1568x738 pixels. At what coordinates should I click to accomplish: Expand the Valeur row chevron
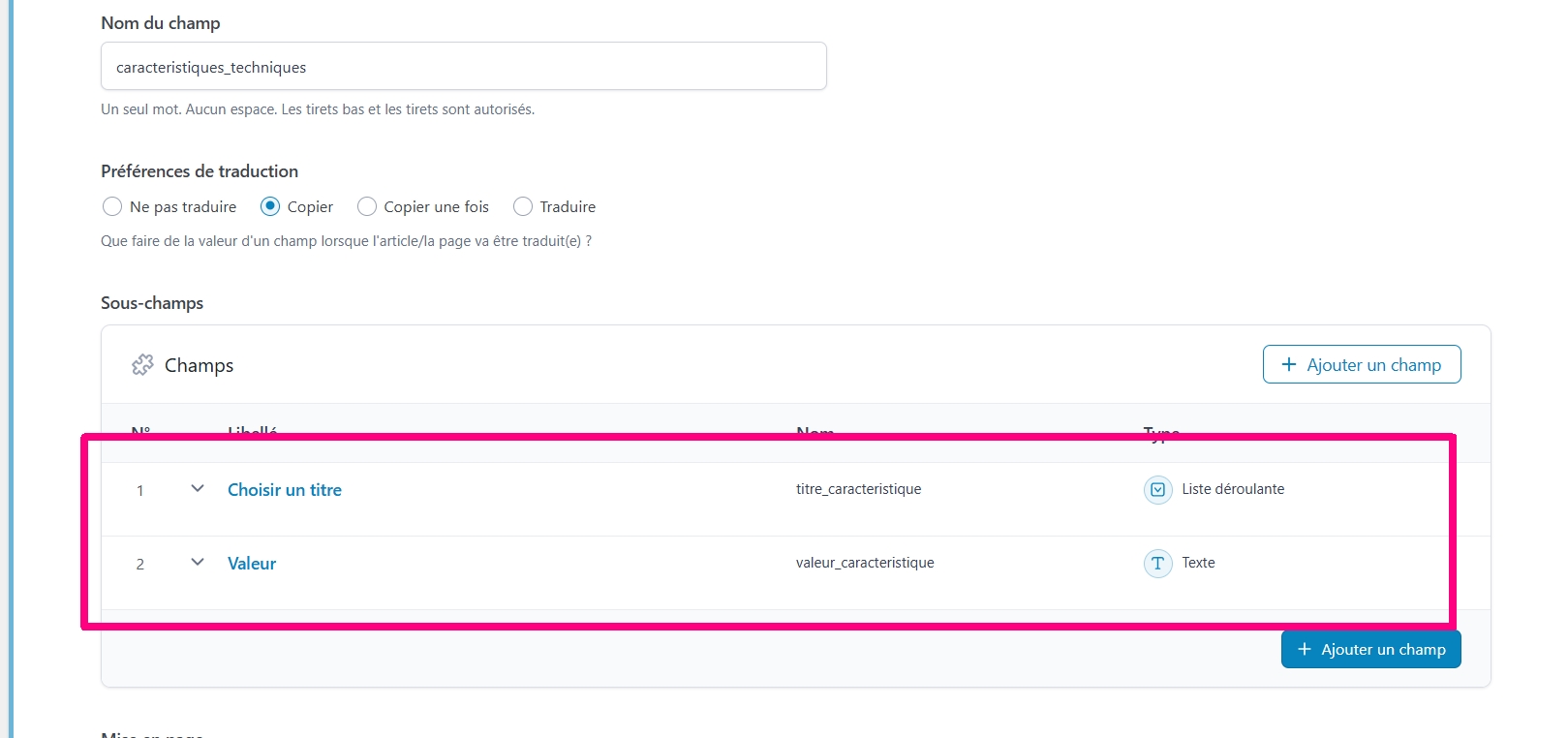click(198, 563)
